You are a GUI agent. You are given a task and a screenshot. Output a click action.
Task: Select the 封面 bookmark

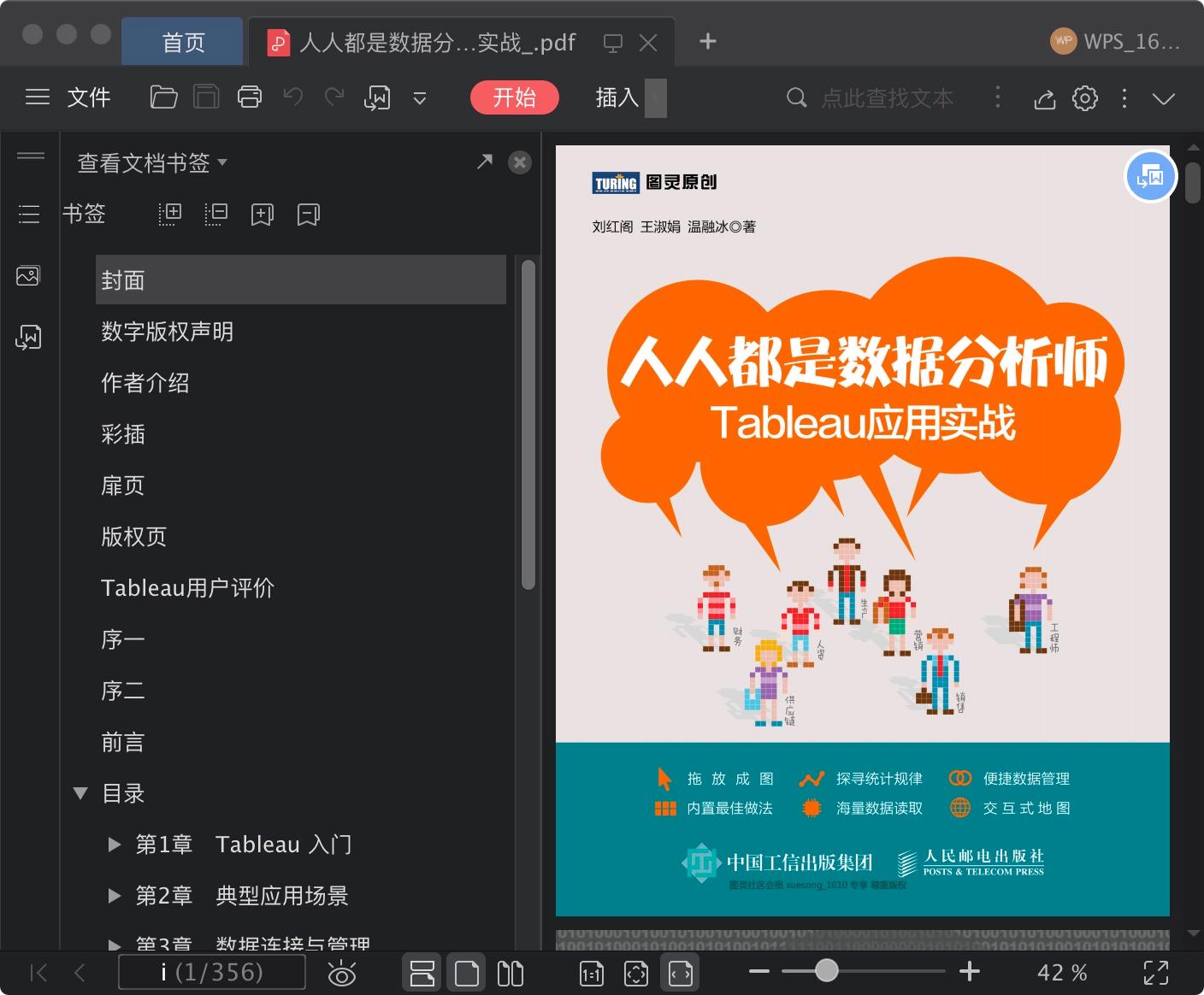click(301, 280)
